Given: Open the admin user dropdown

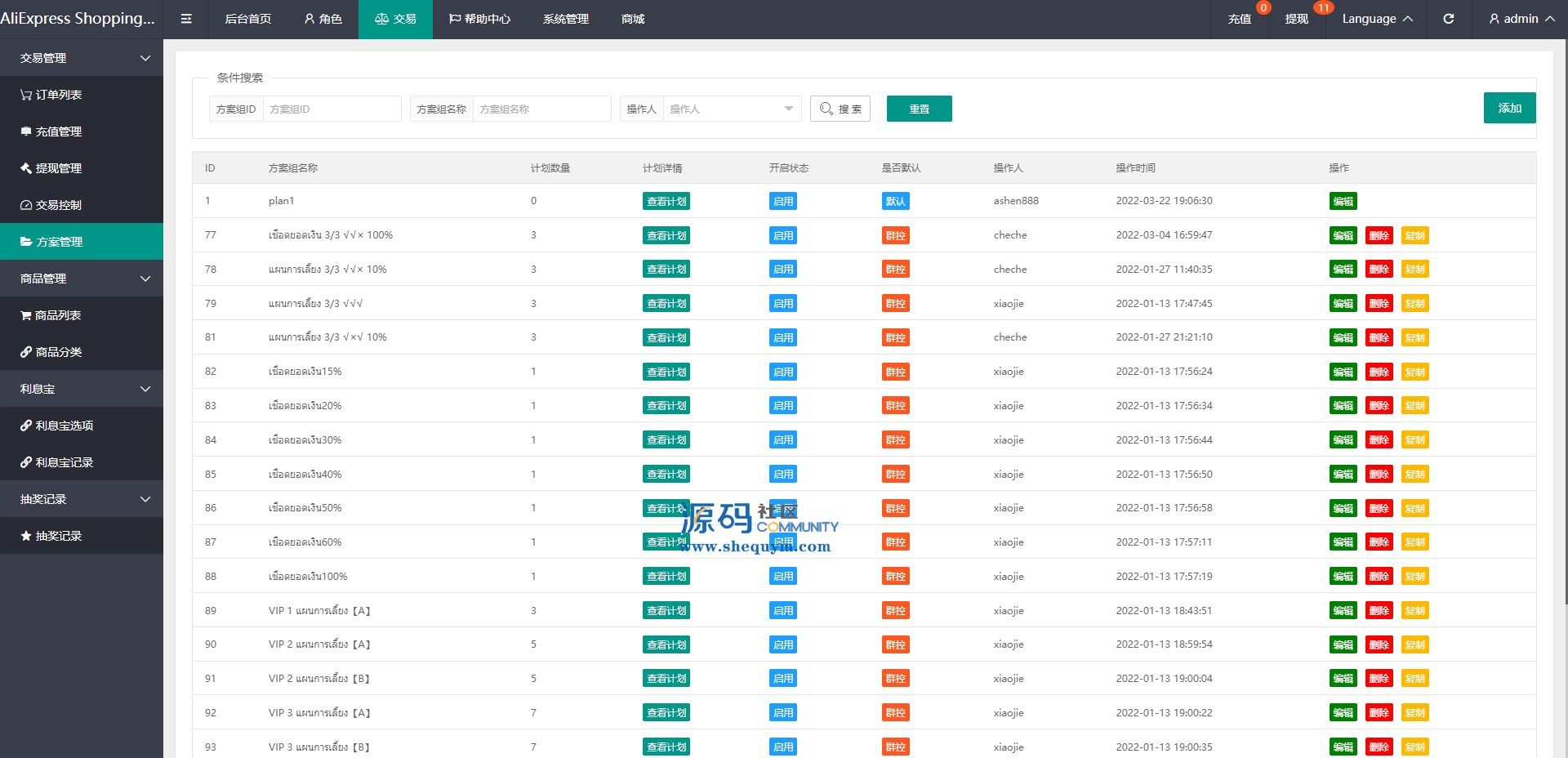Looking at the screenshot, I should coord(1521,19).
